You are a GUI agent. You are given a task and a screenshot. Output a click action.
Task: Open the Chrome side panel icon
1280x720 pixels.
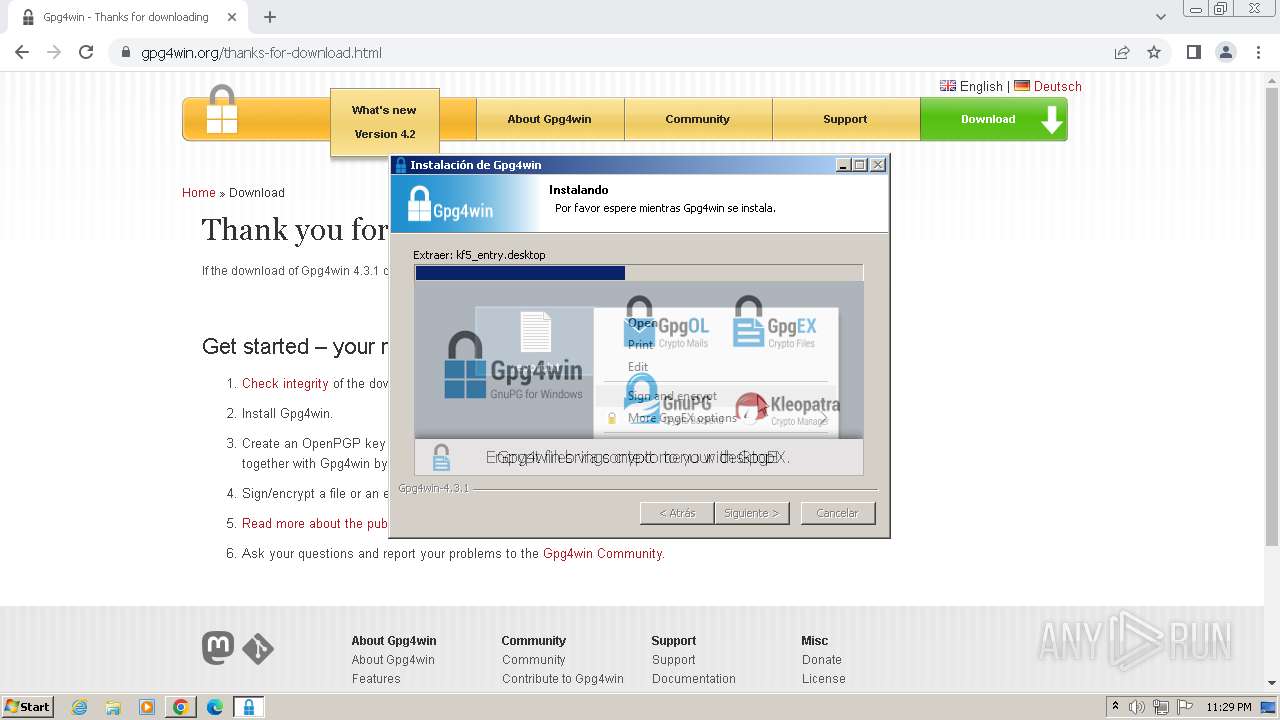1193,52
